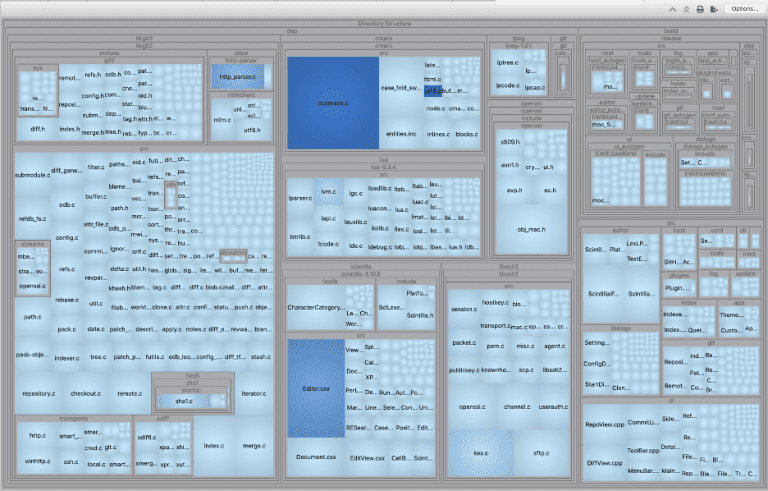768x491 pixels.
Task: Select the Editor.cxx treemap block
Action: tap(316, 386)
